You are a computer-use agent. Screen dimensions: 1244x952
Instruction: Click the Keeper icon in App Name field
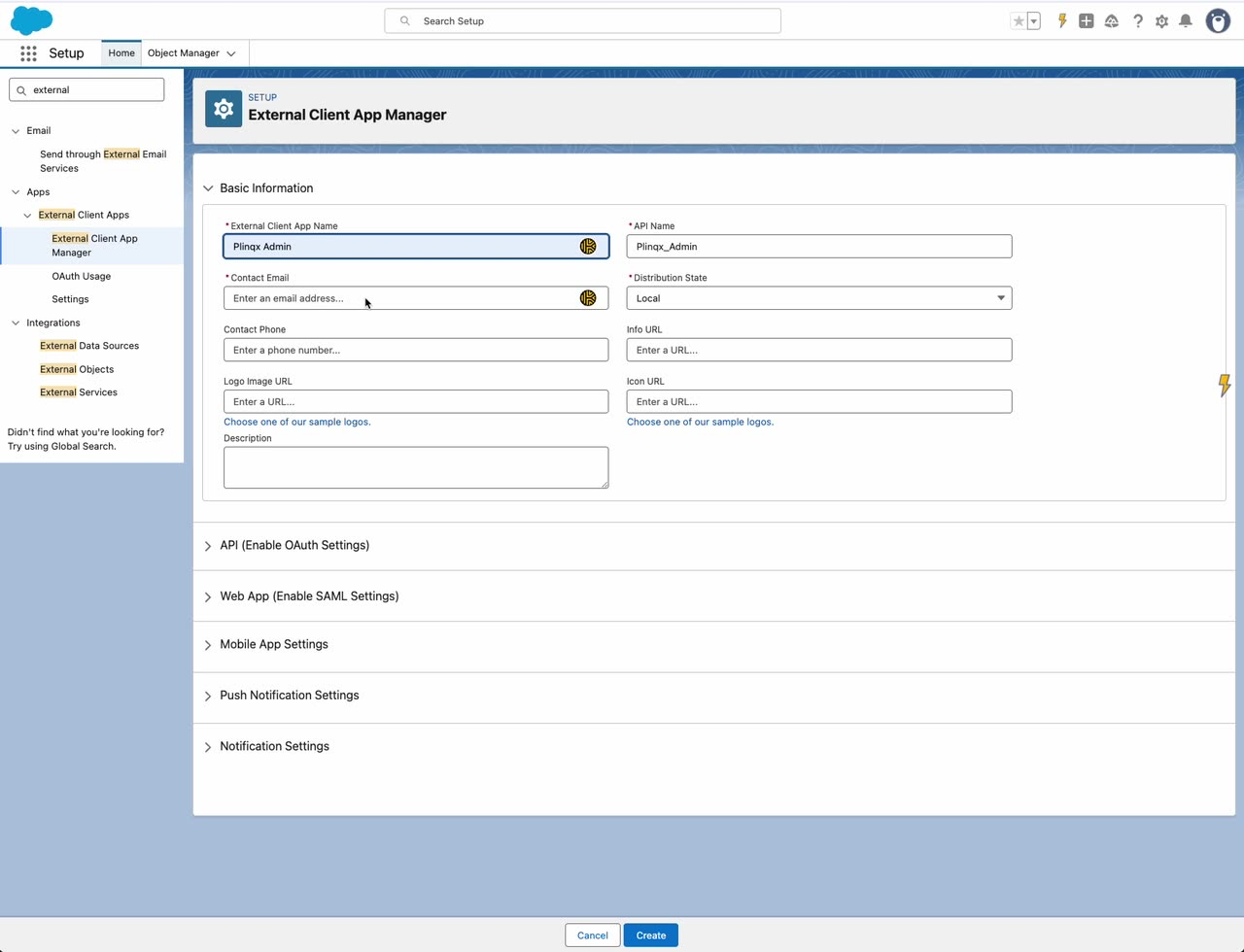click(x=588, y=247)
